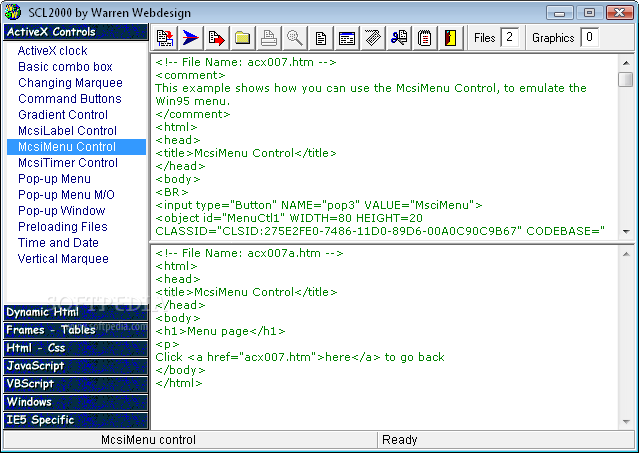Click upper code pane scroll-up arrow
The image size is (639, 453).
626,63
